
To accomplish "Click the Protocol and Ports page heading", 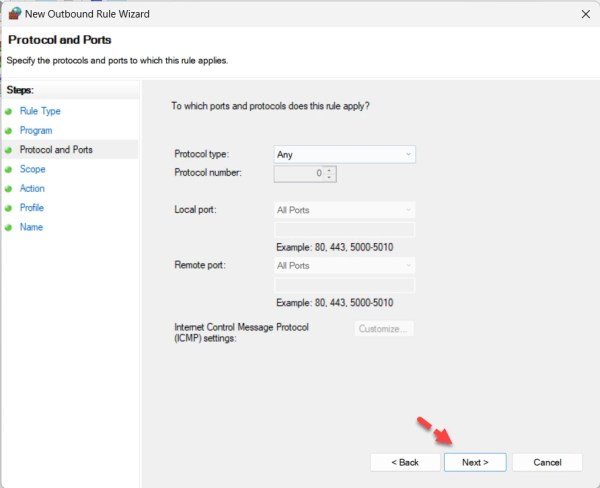I will (x=60, y=40).
